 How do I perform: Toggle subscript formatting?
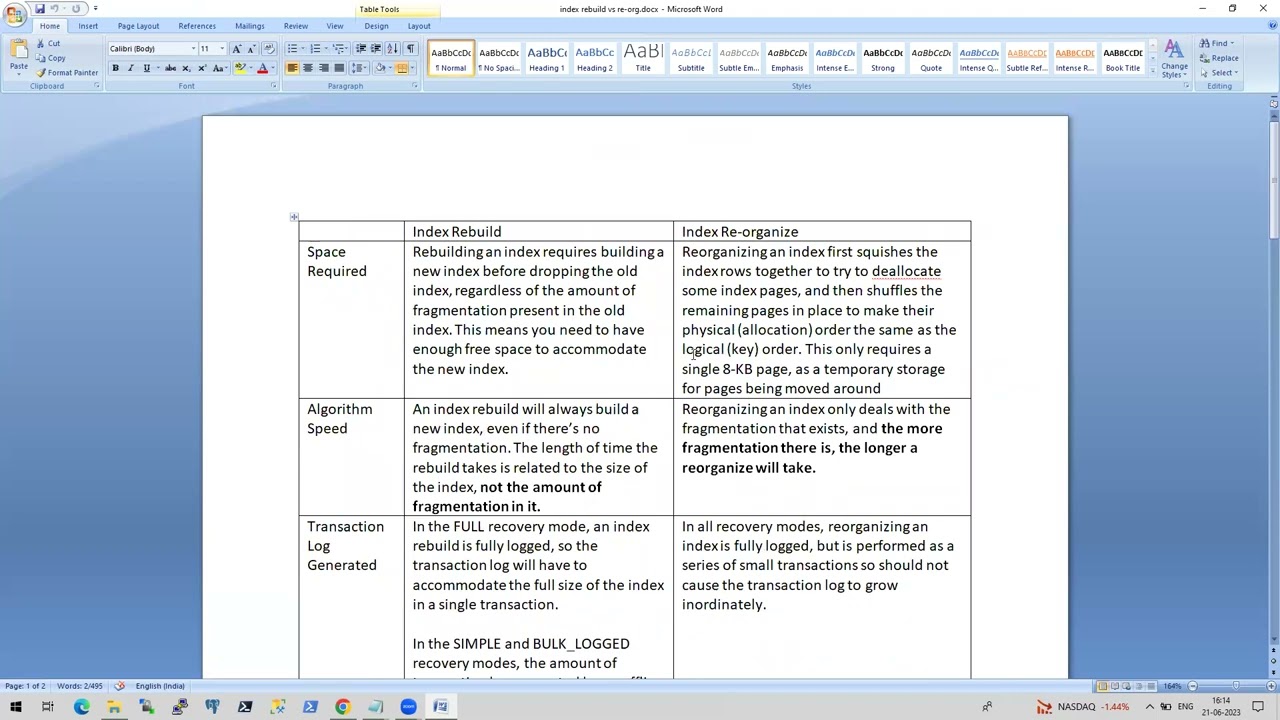click(186, 68)
